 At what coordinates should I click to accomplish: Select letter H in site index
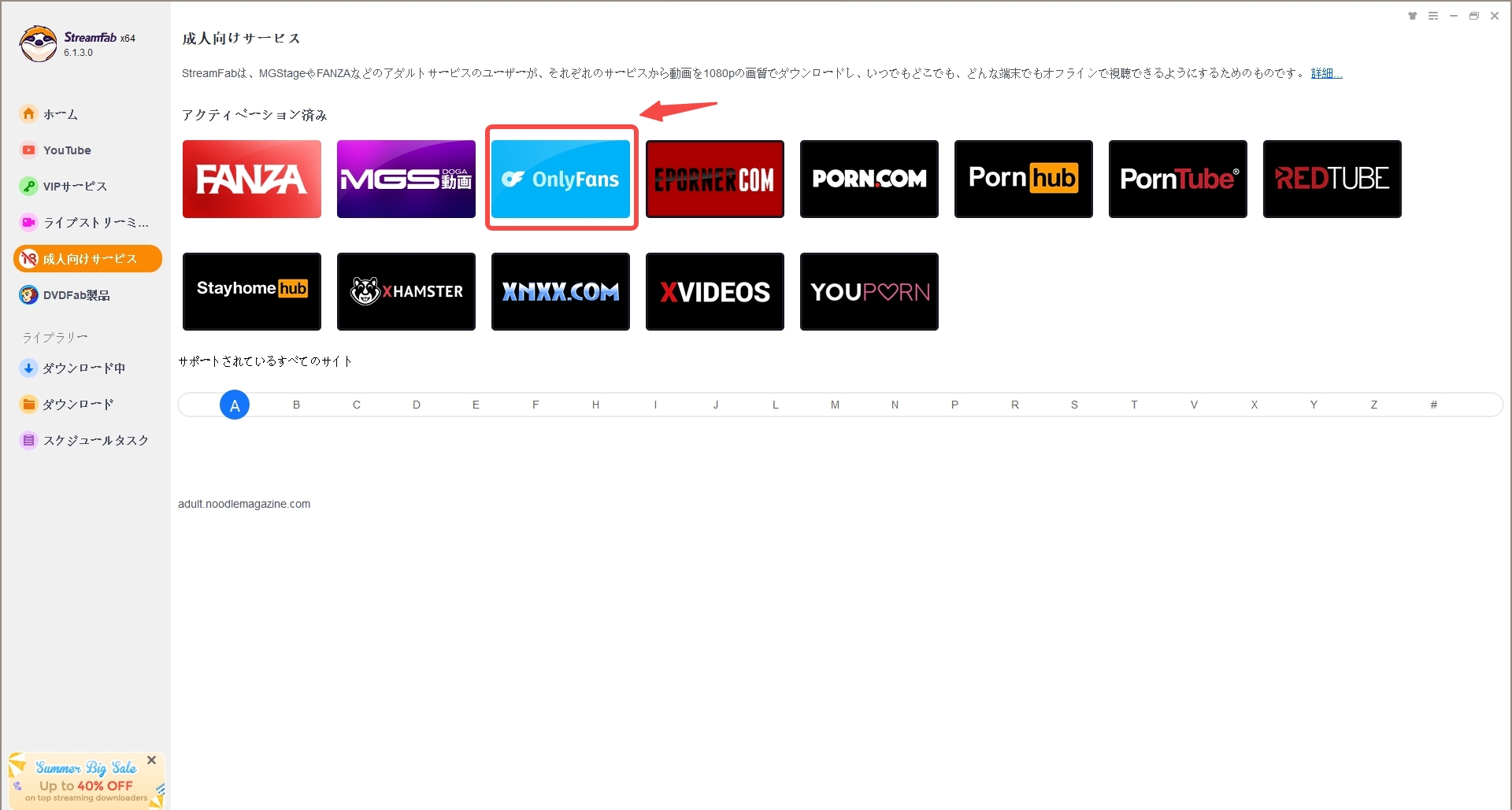[x=595, y=405]
